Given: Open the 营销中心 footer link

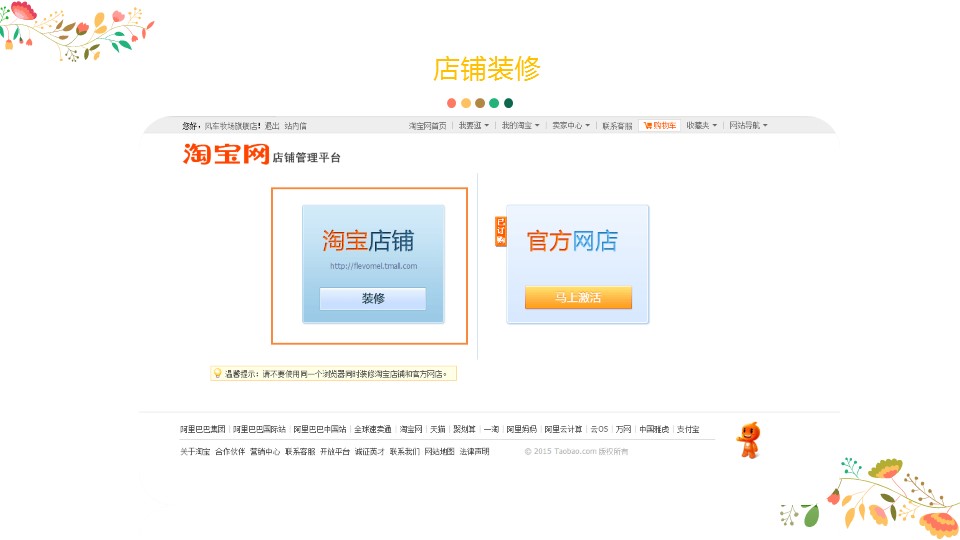Looking at the screenshot, I should pos(264,451).
